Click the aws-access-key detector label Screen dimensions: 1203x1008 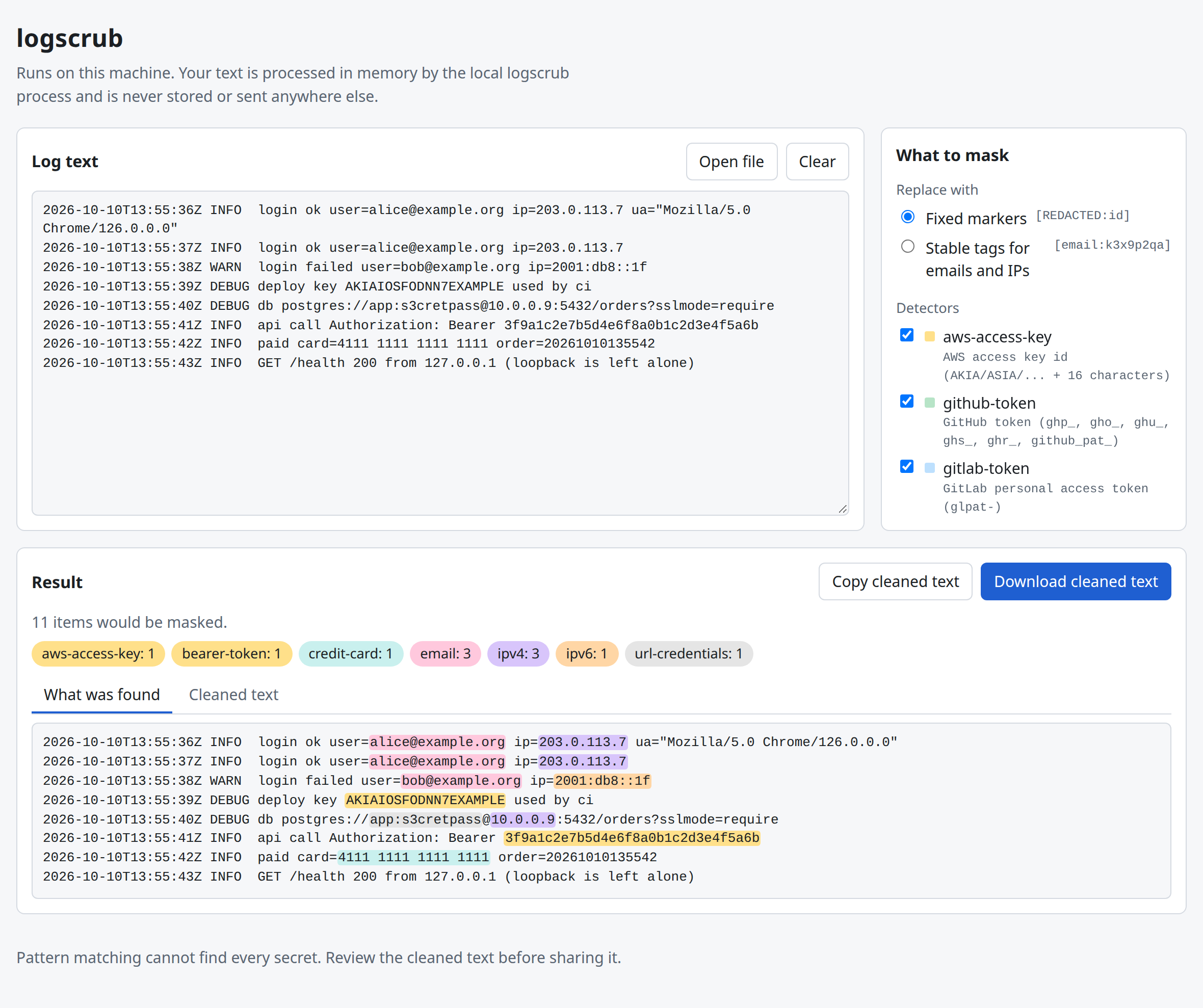[997, 337]
